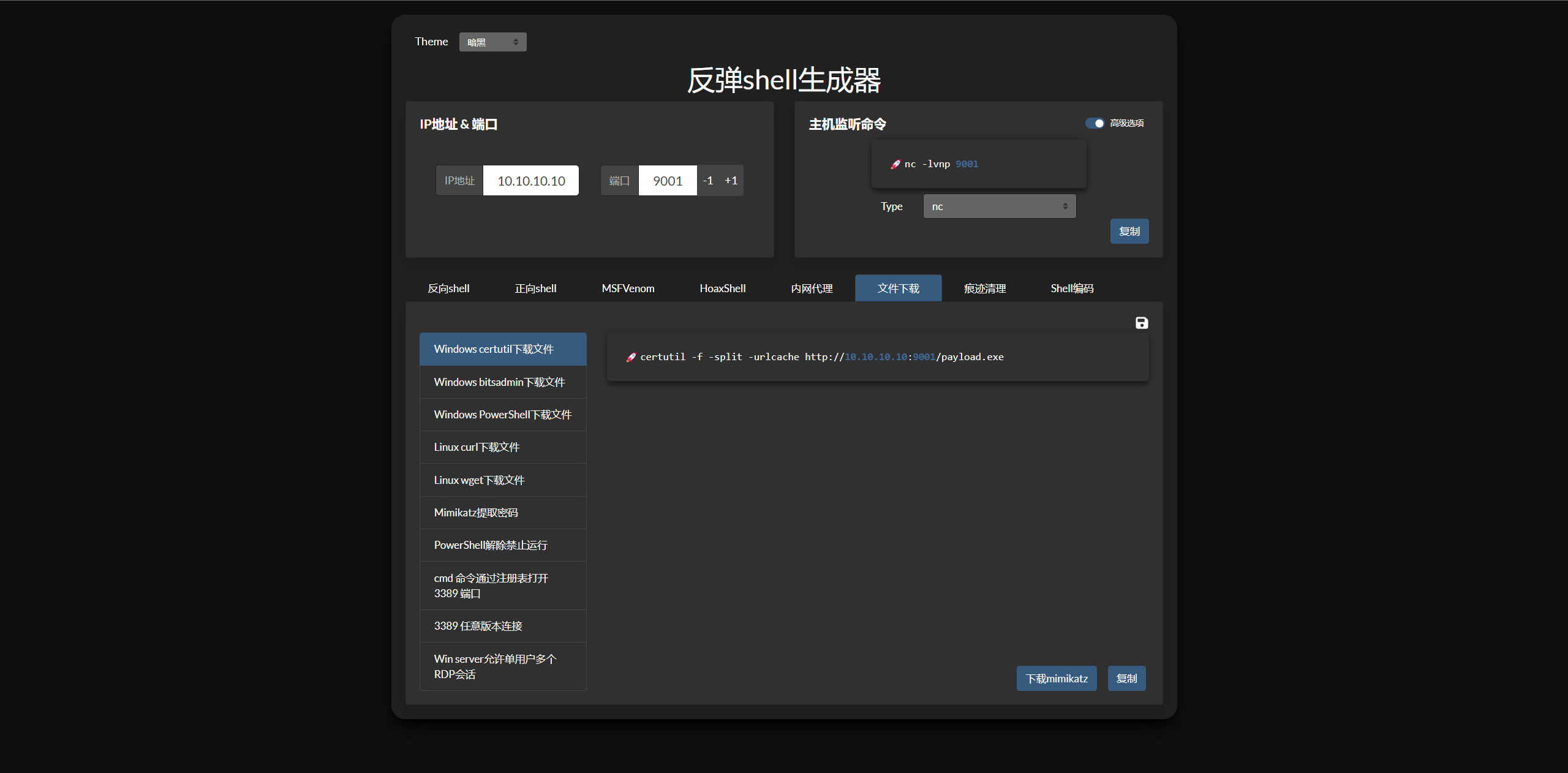This screenshot has width=1568, height=773.
Task: Copy the listener command with 复制
Action: coord(1129,232)
